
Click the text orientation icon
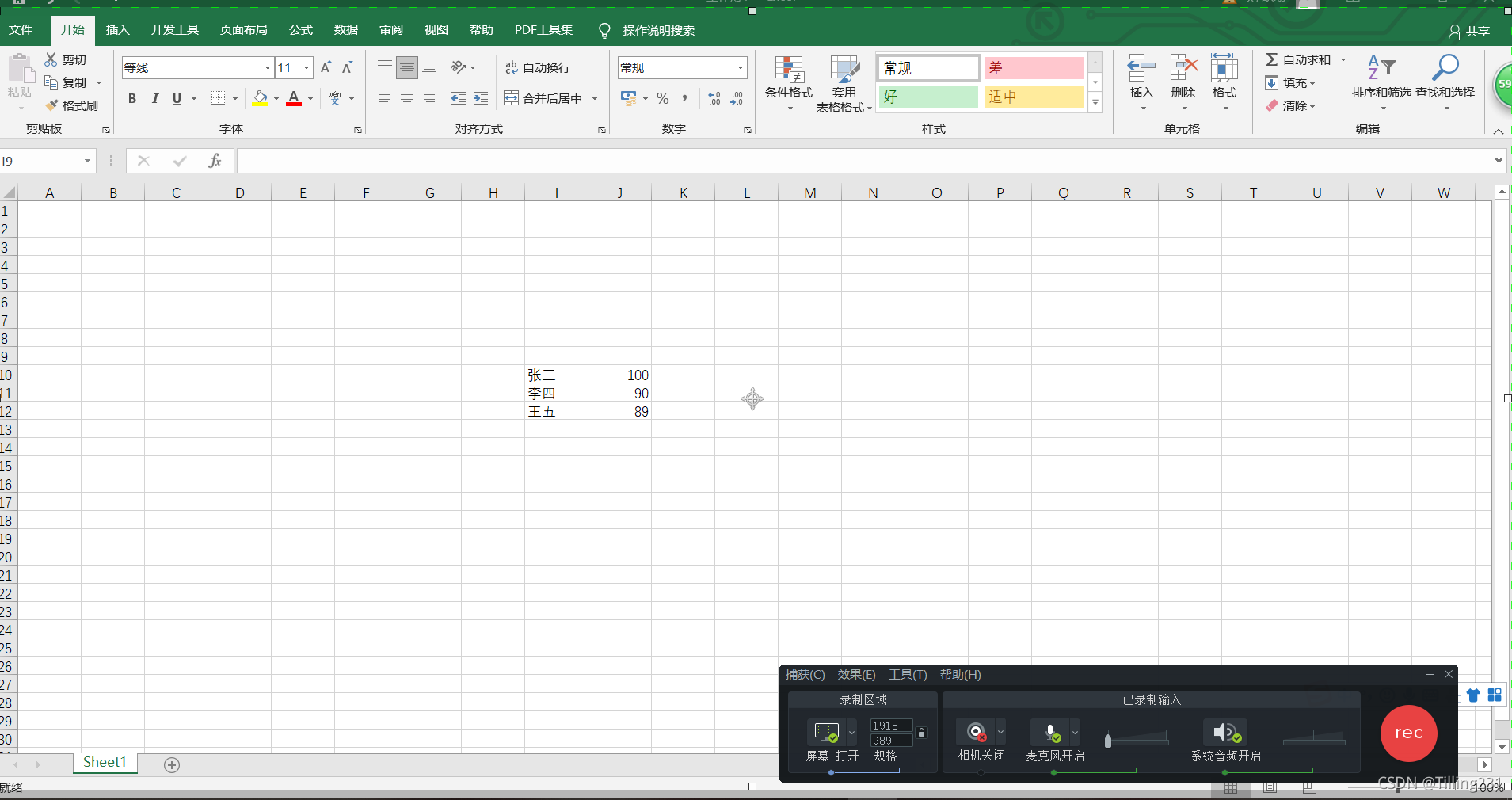[459, 67]
